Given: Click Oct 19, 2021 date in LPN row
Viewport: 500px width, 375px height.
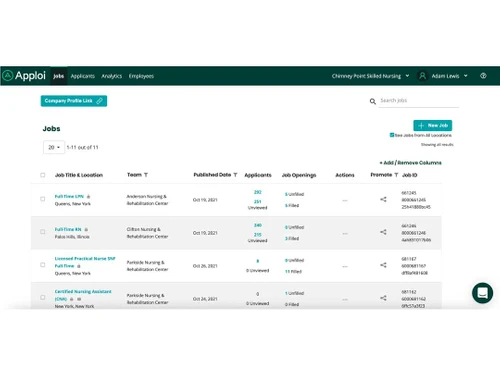Looking at the screenshot, I should click(205, 200).
